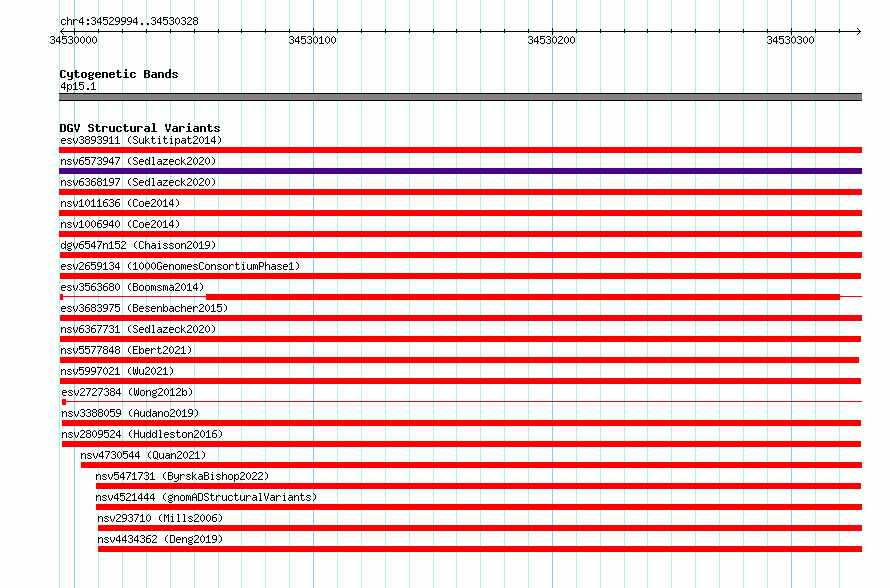Select the 4p15.1 band label

78,86
